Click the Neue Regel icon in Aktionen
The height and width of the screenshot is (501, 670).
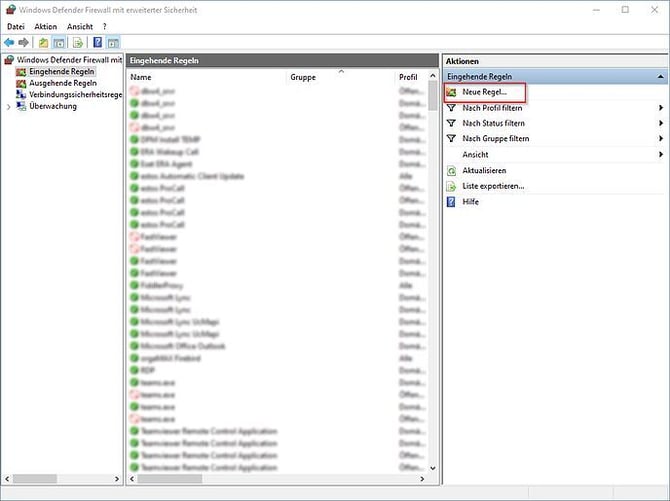point(452,92)
